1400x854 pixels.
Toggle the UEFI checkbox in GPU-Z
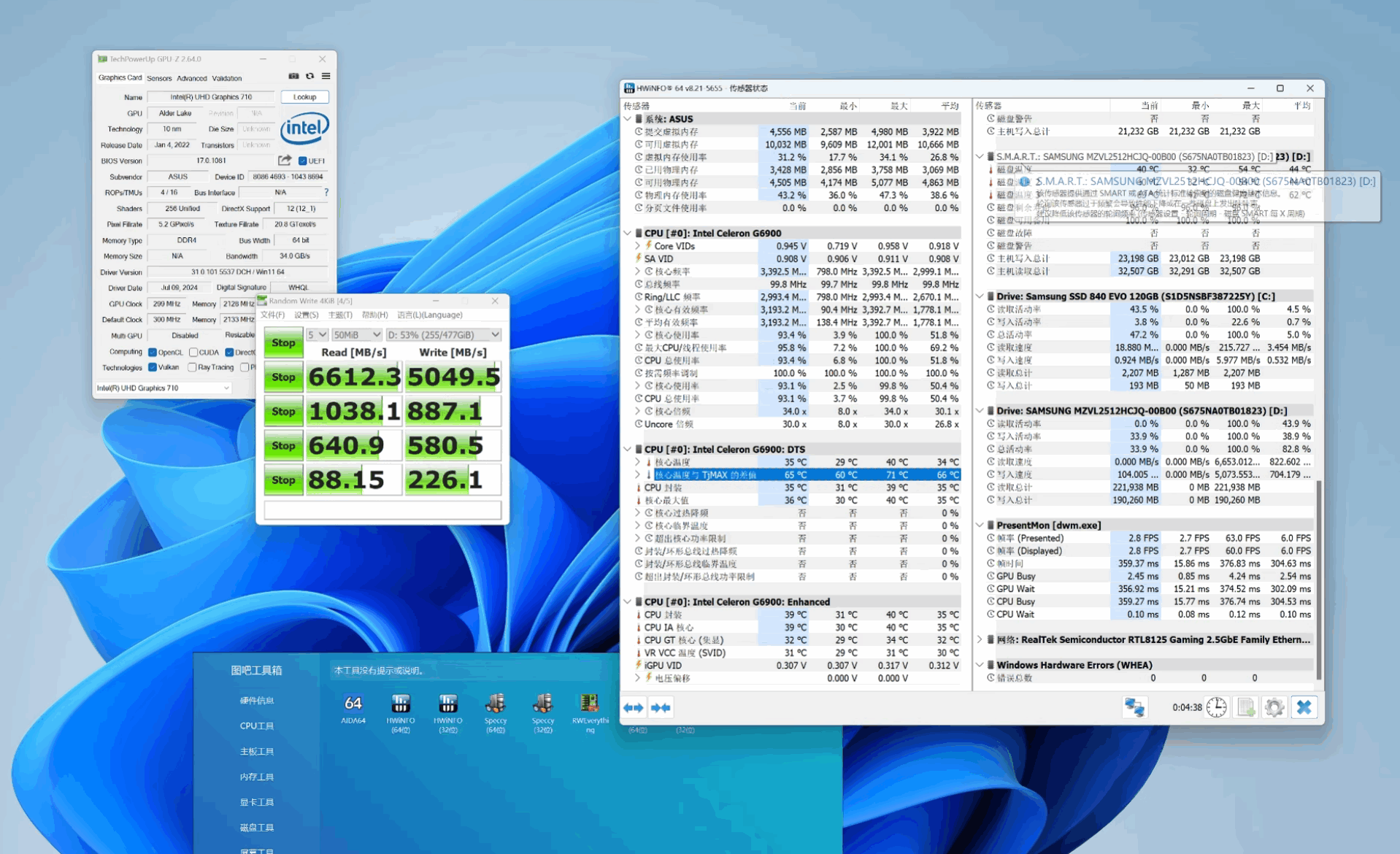[302, 161]
